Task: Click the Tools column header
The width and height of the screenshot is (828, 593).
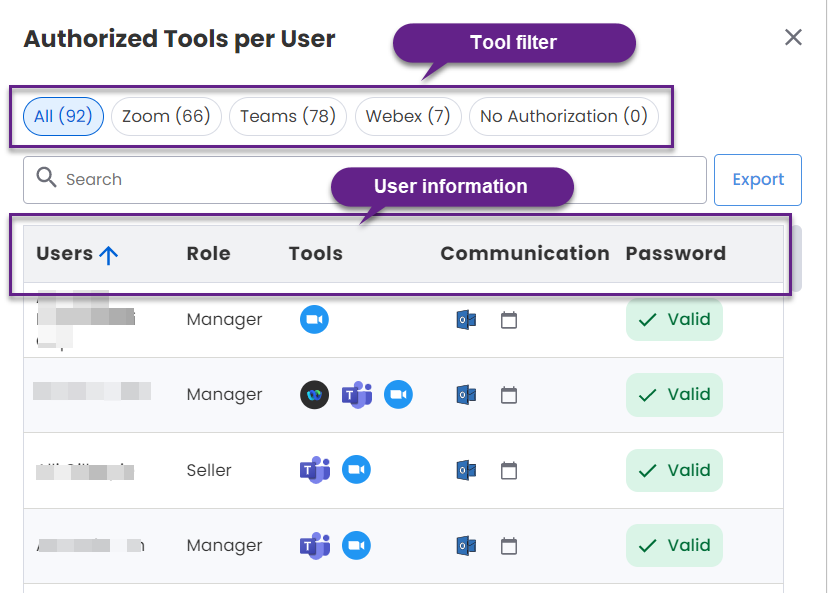Action: tap(316, 254)
